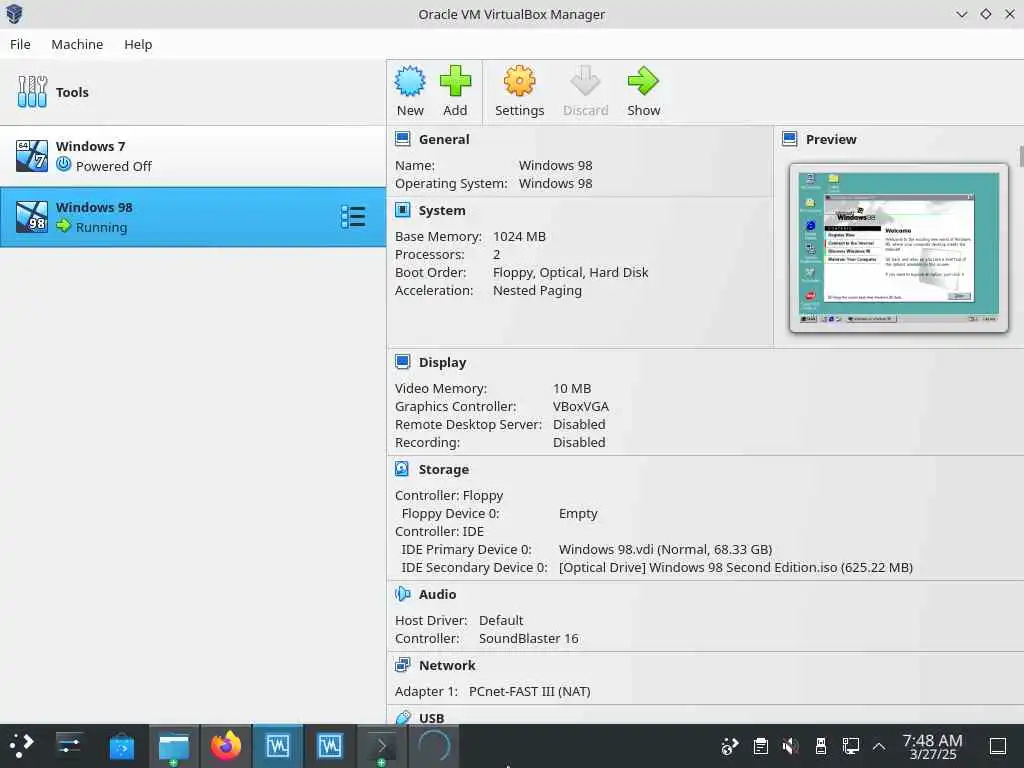Viewport: 1024px width, 768px height.
Task: Open the General settings link
Action: coord(444,139)
